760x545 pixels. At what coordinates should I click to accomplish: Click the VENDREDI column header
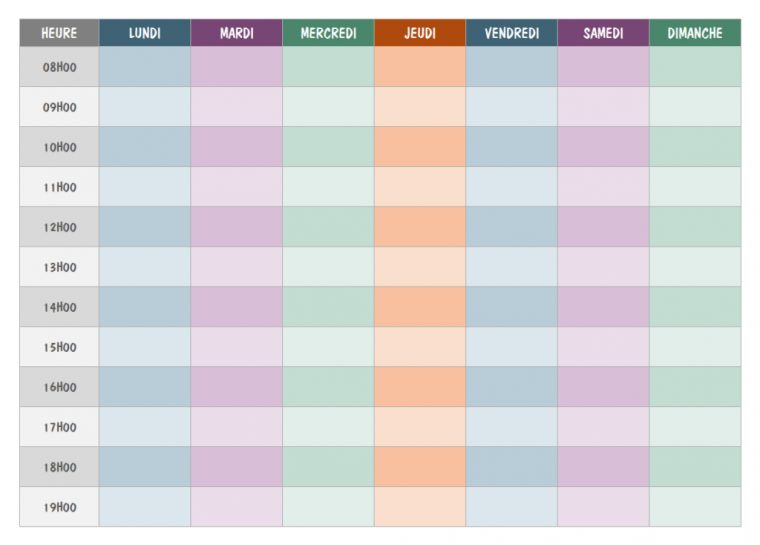(x=511, y=33)
